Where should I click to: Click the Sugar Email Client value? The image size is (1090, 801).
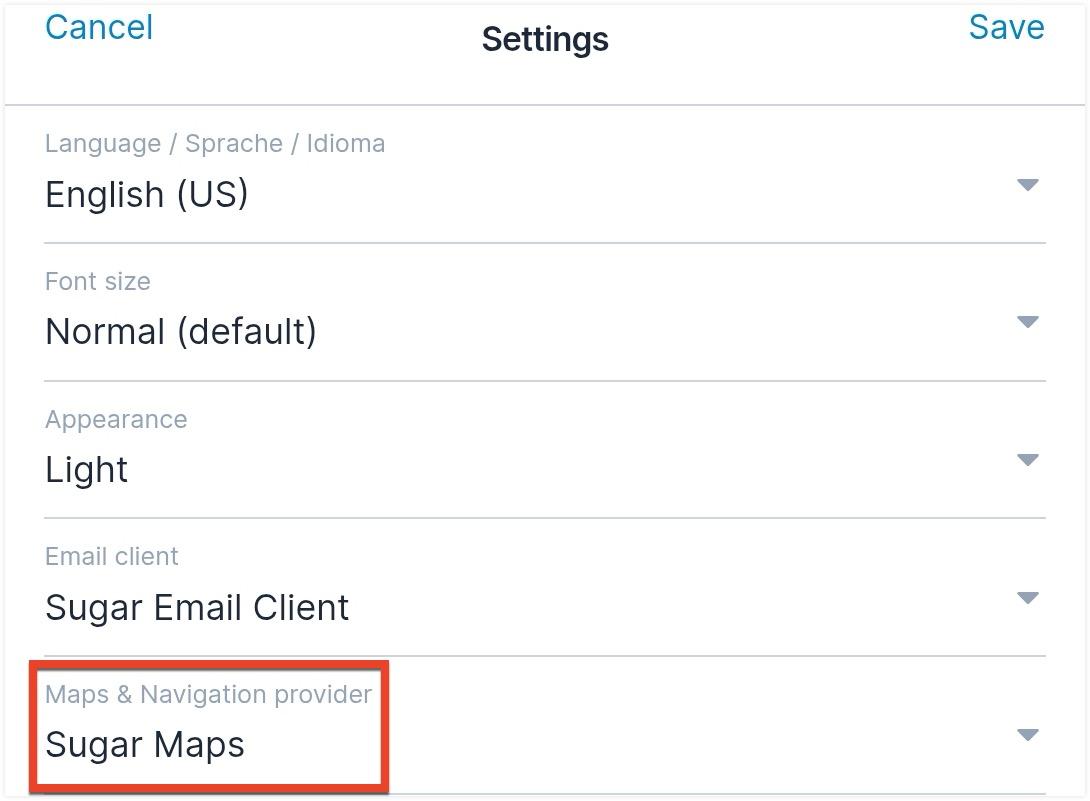[197, 607]
